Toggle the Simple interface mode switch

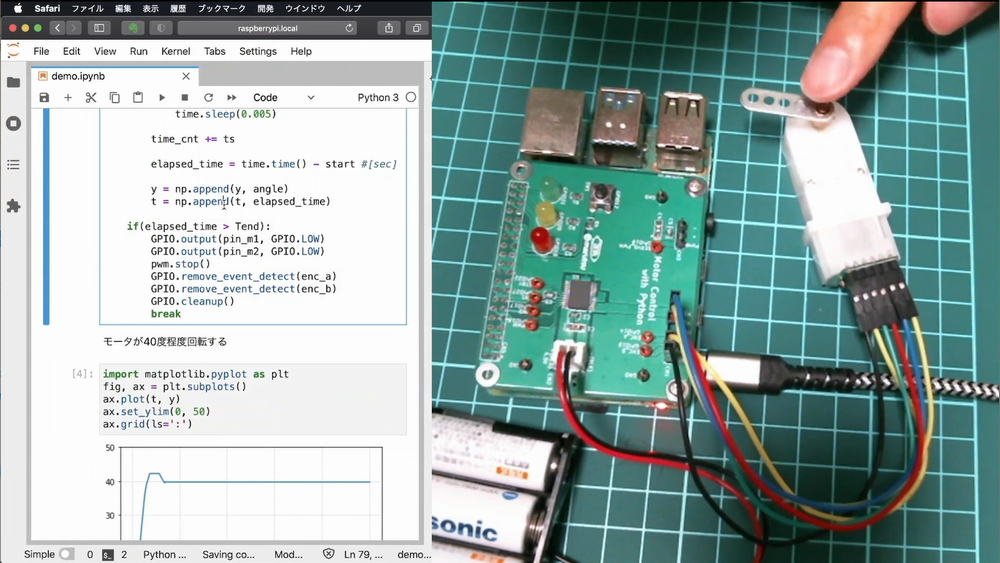pos(66,554)
